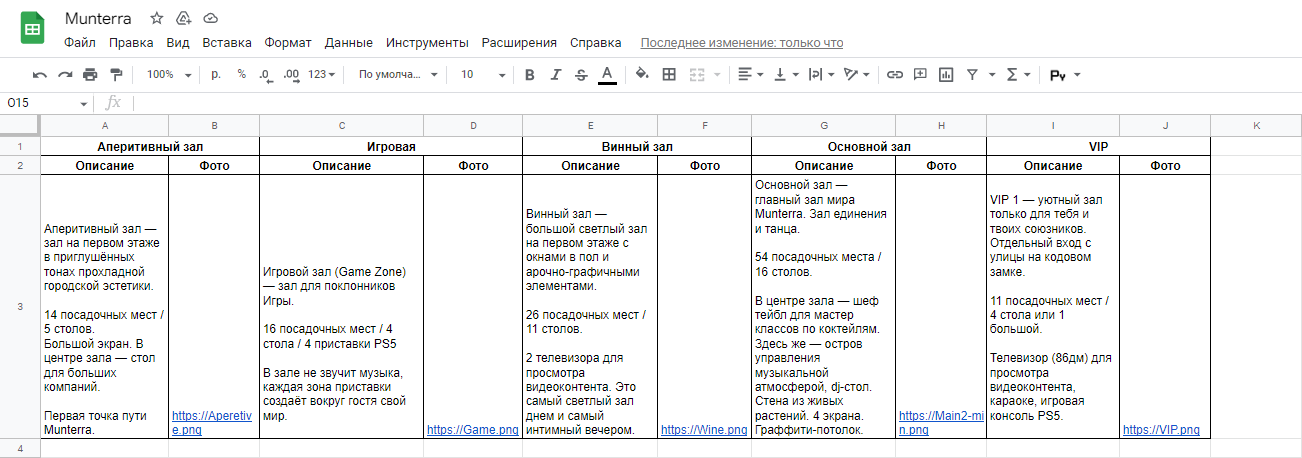Click the move-to-folder icon beside the title
Viewport: 1302px width, 458px height.
point(183,18)
